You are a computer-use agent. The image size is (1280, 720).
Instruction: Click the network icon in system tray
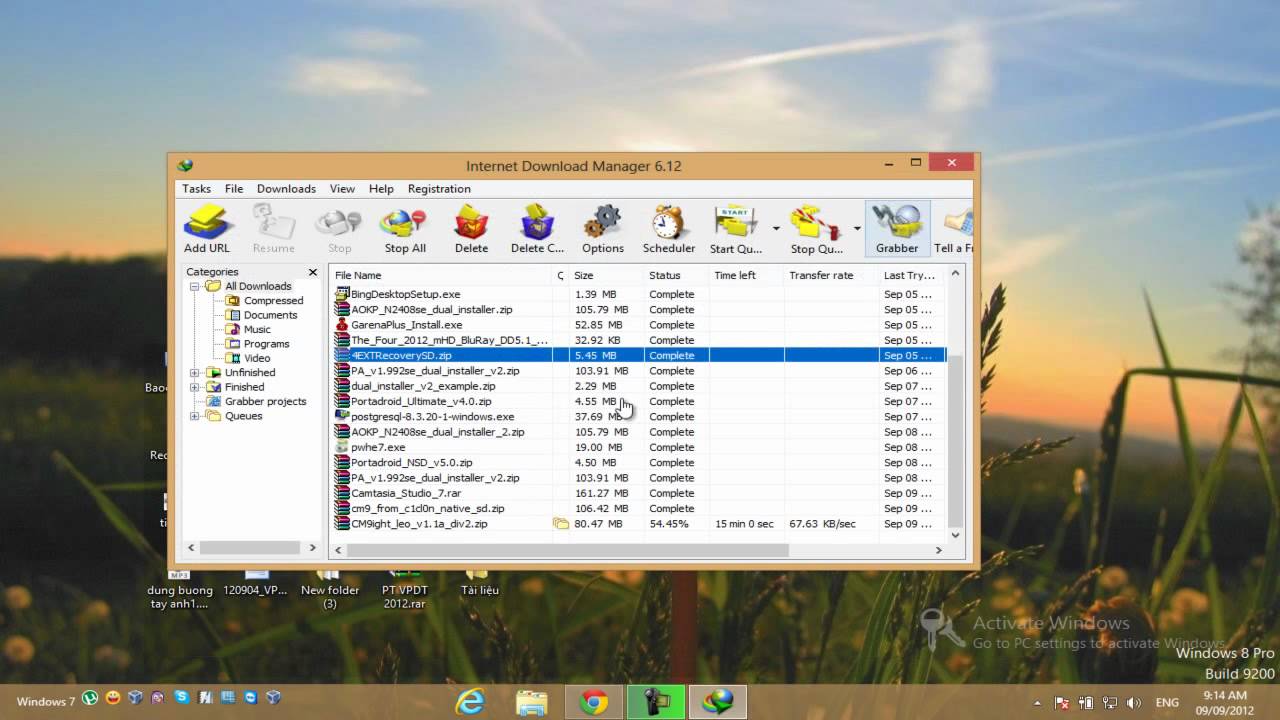pyautogui.click(x=1109, y=703)
